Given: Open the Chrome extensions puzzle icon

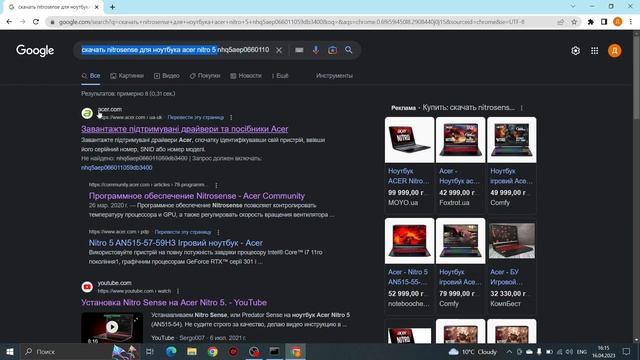Looking at the screenshot, I should point(591,22).
